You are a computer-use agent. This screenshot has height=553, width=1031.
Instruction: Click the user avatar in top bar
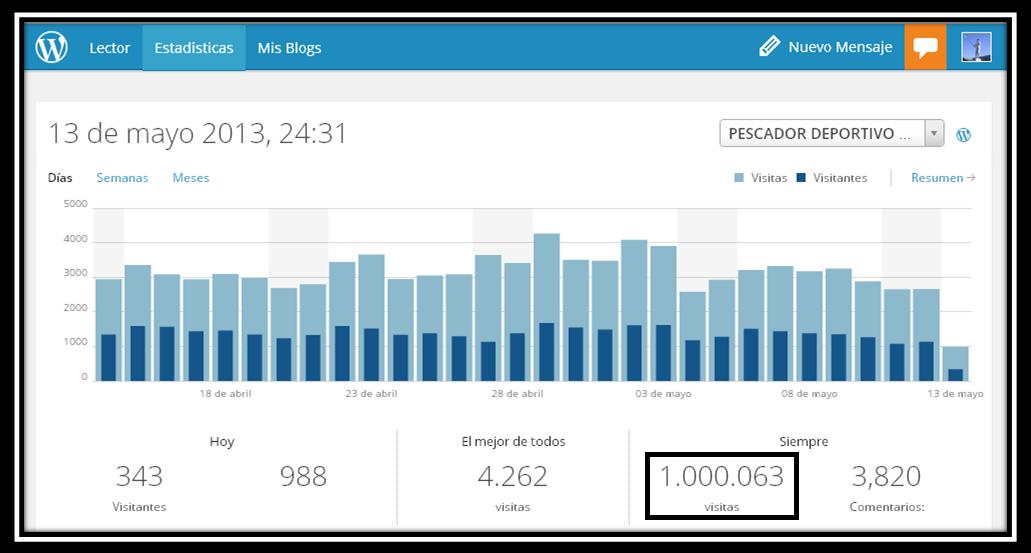(975, 47)
